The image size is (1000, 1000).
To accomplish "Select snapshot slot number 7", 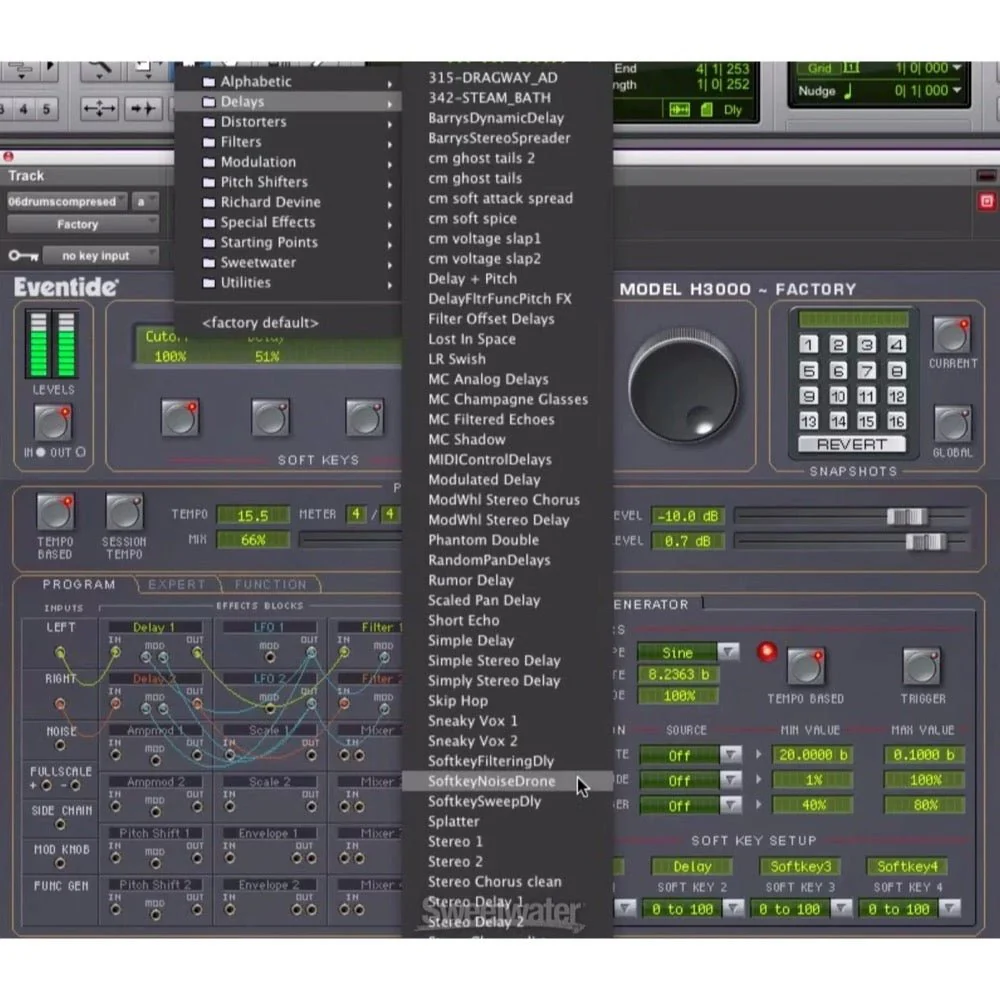I will 867,371.
